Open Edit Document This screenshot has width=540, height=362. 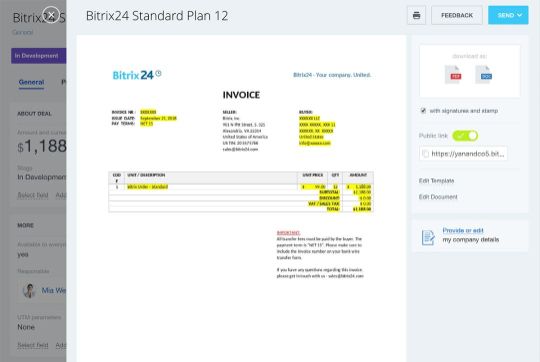point(438,197)
